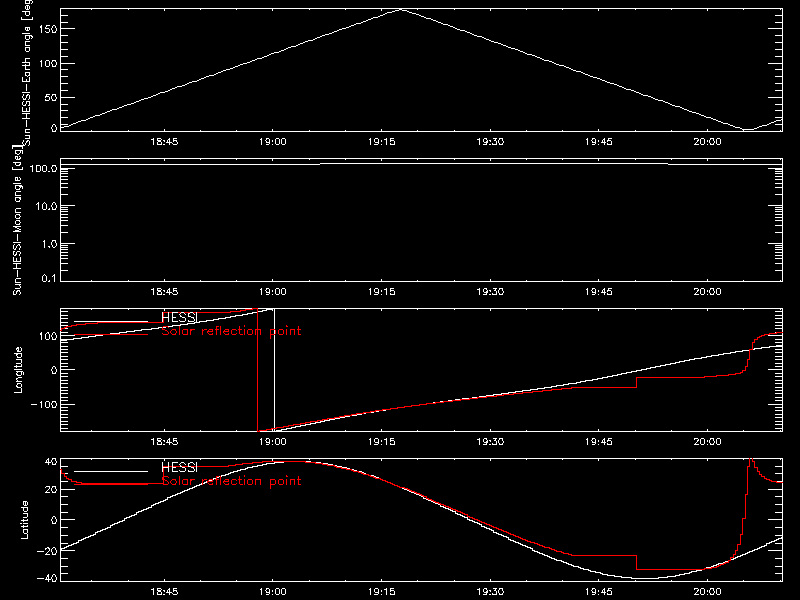Click 19:45 label under Latitude plot
This screenshot has height=600, width=800.
(x=598, y=591)
